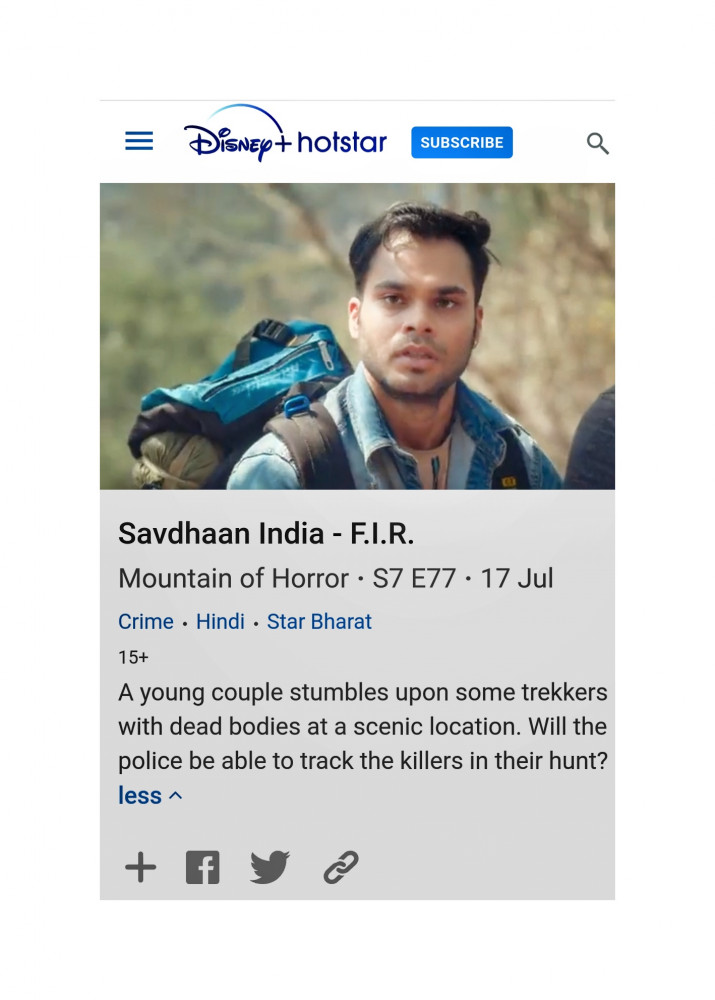
Task: Click the chevron beside less
Action: [175, 796]
